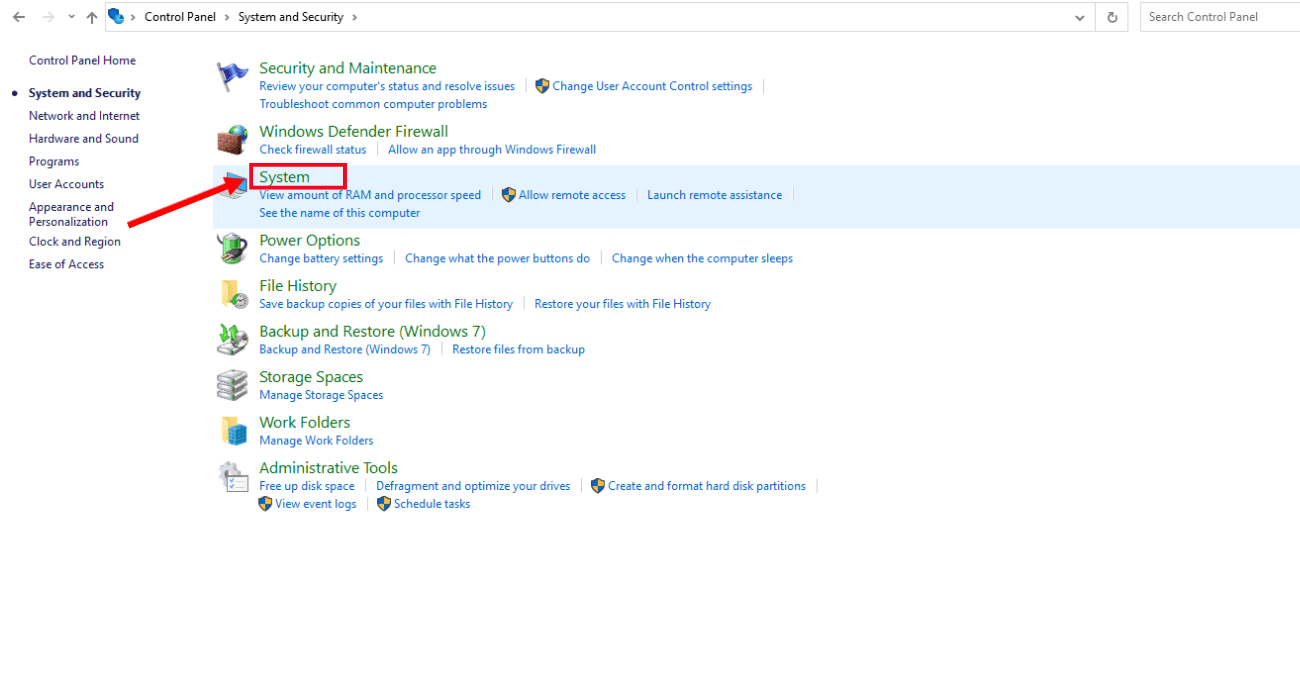
Task: Click Restore files from backup
Action: click(519, 350)
